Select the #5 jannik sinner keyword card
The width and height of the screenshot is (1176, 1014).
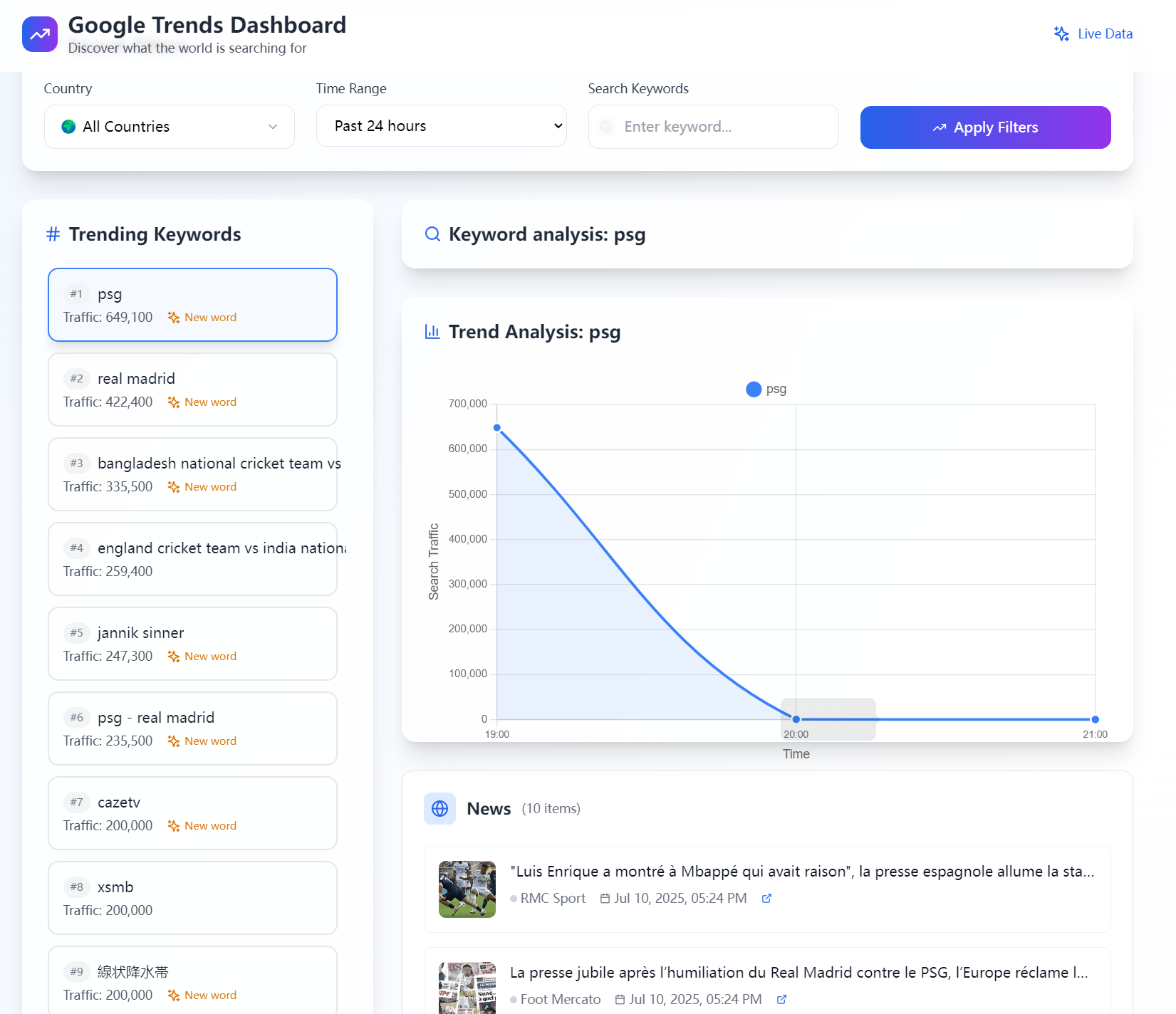pos(192,644)
